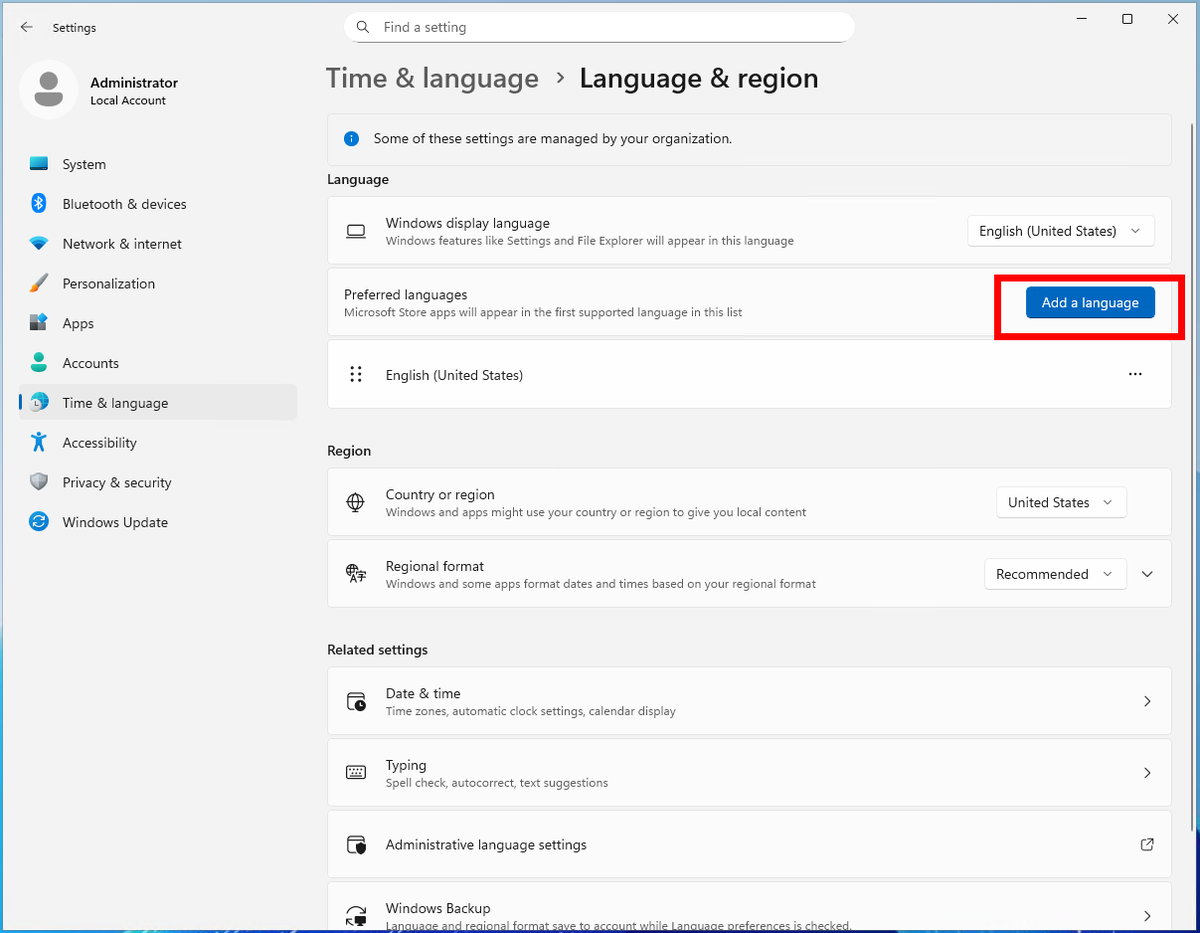This screenshot has height=933, width=1200.
Task: Select Personalization in the sidebar
Action: [158, 284]
